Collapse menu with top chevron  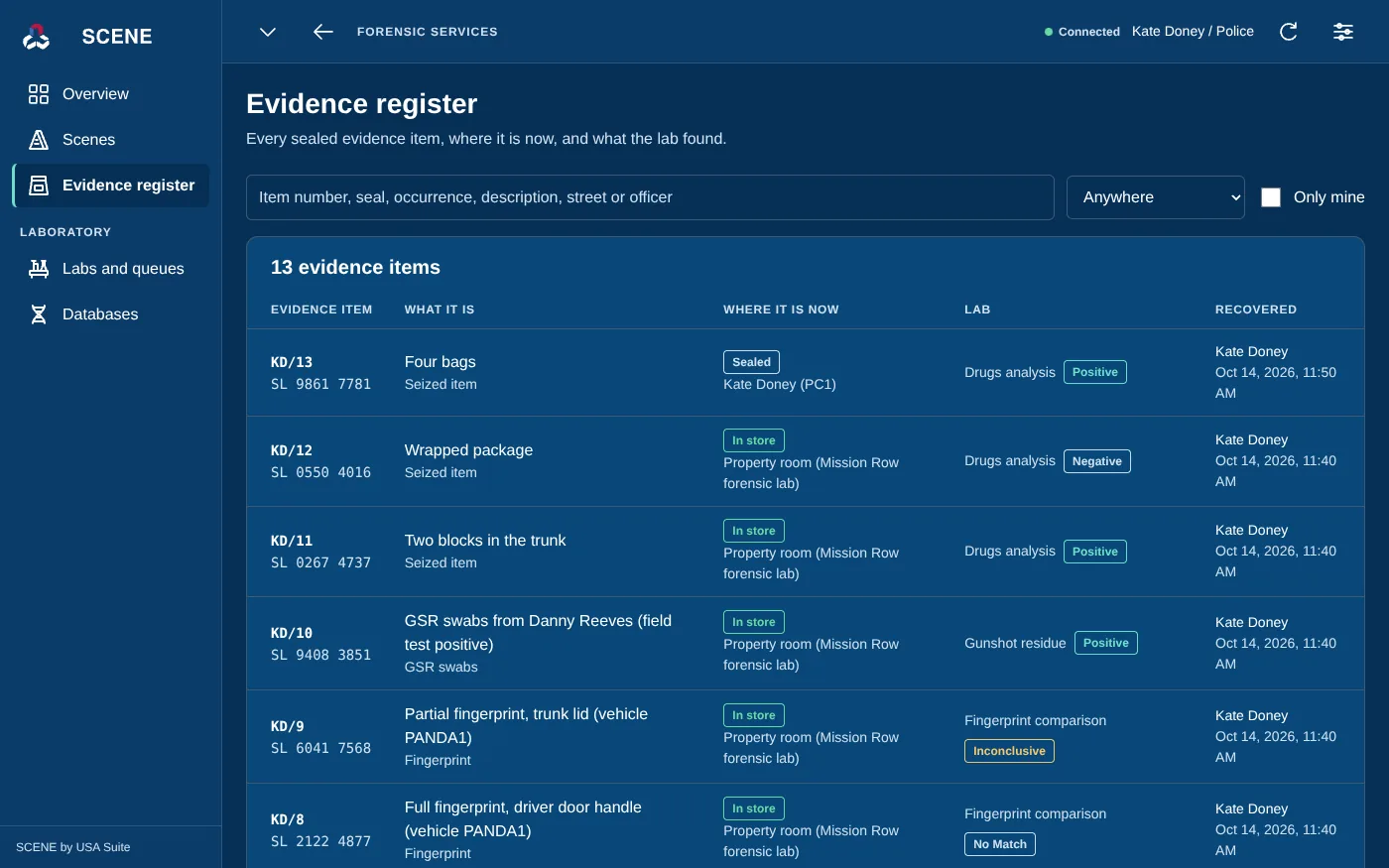(268, 32)
